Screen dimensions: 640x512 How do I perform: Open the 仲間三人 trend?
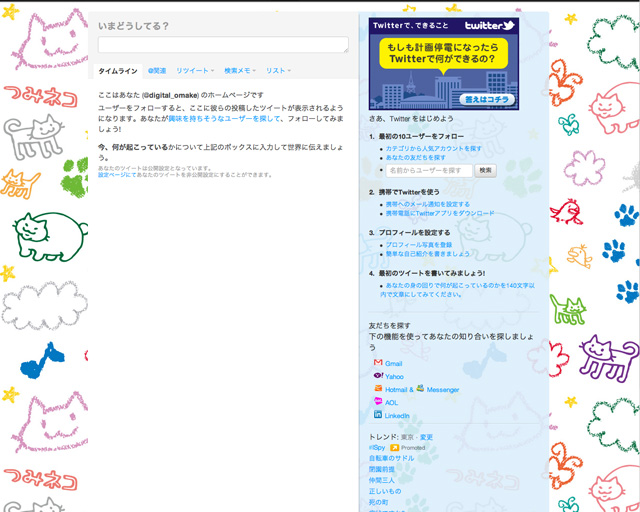382,480
